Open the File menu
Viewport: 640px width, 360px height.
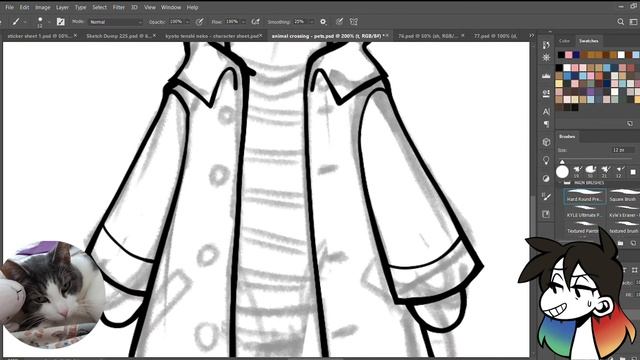click(9, 7)
